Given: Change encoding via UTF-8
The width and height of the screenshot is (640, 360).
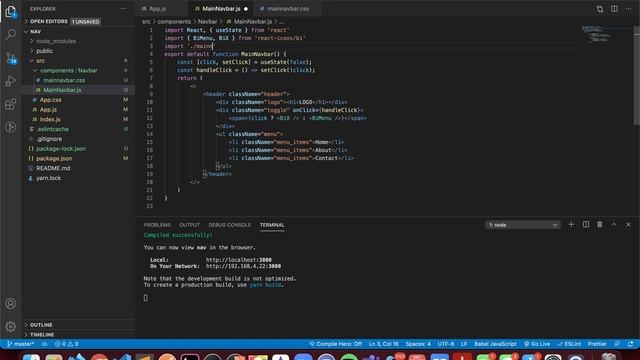Looking at the screenshot, I should 446,344.
